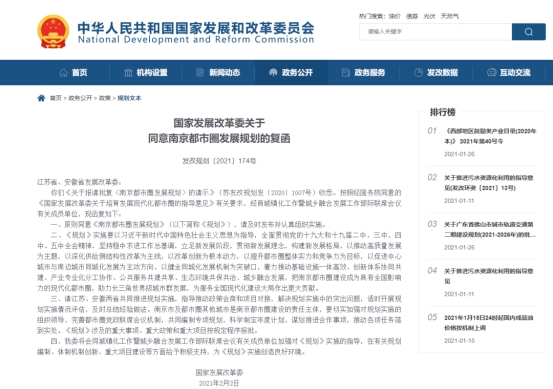Viewport: 553px width, 389px height.
Task: Click the 排行榜 heading
Action: pos(443,112)
